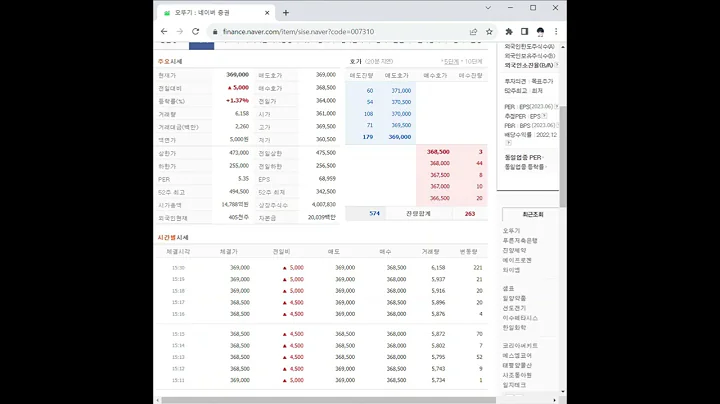Select the 전일대비 value ▲5,000 in 주요시세
This screenshot has width=720, height=404.
coord(238,88)
